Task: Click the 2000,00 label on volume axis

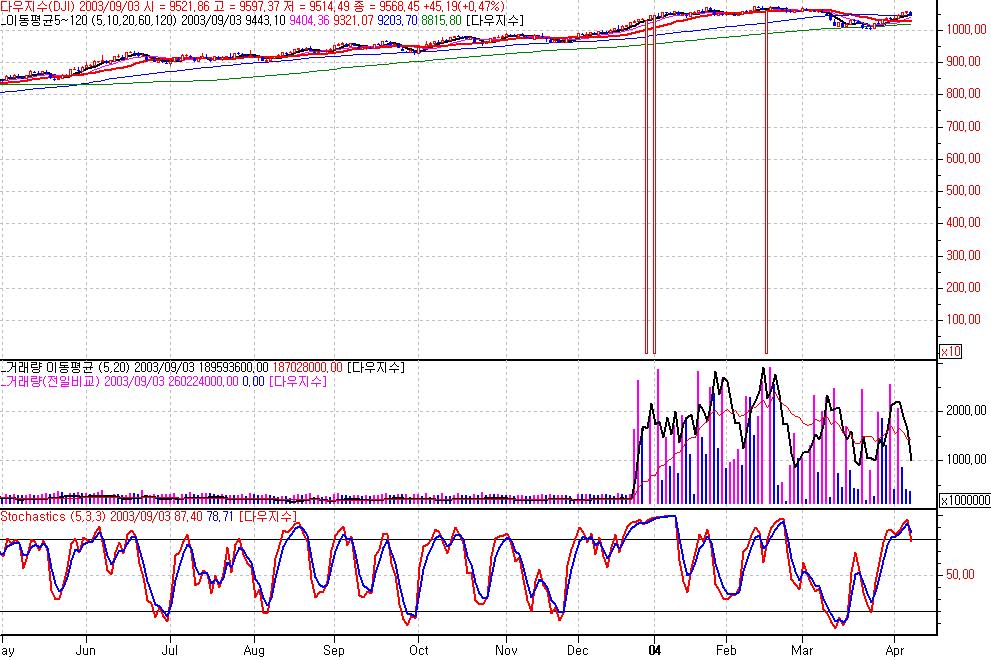Action: point(966,411)
